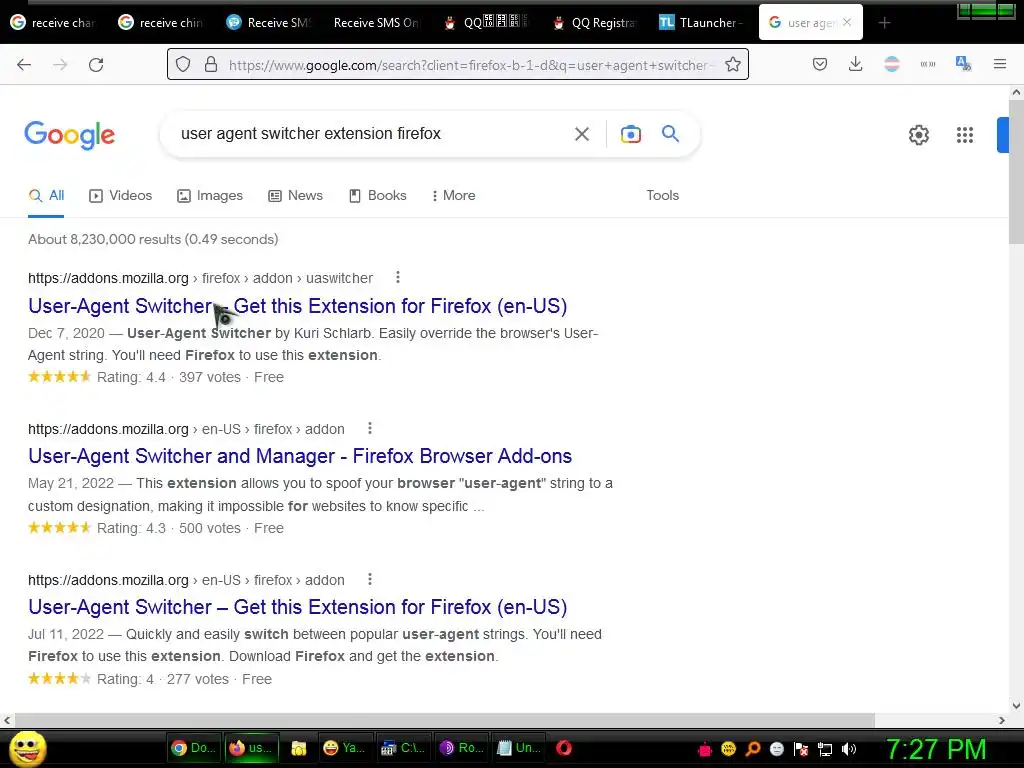Click the scroll-down arrow on vertical scrollbar
This screenshot has width=1024, height=768.
[1016, 705]
